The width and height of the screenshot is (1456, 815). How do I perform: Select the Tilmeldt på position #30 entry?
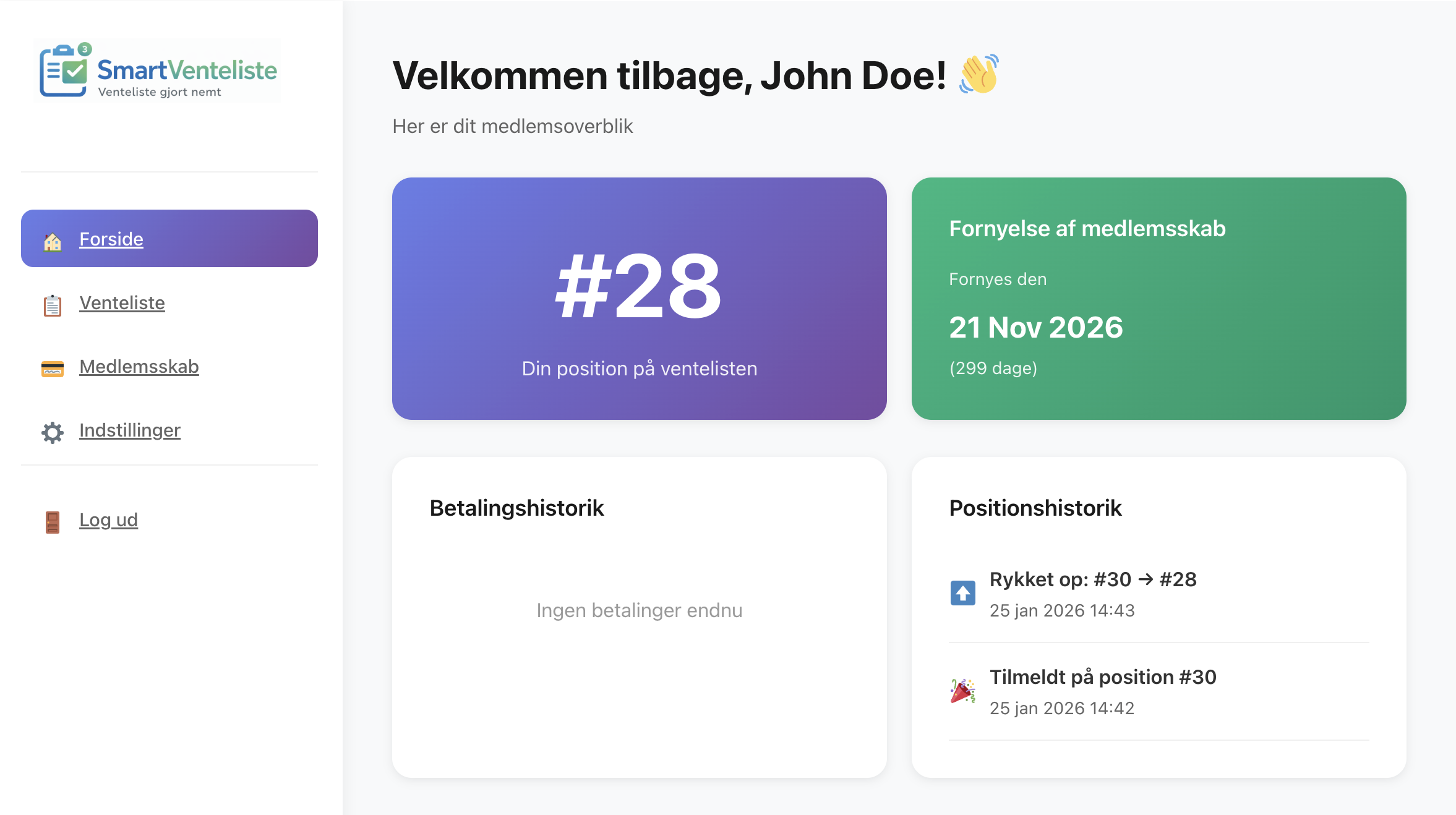pyautogui.click(x=1159, y=691)
